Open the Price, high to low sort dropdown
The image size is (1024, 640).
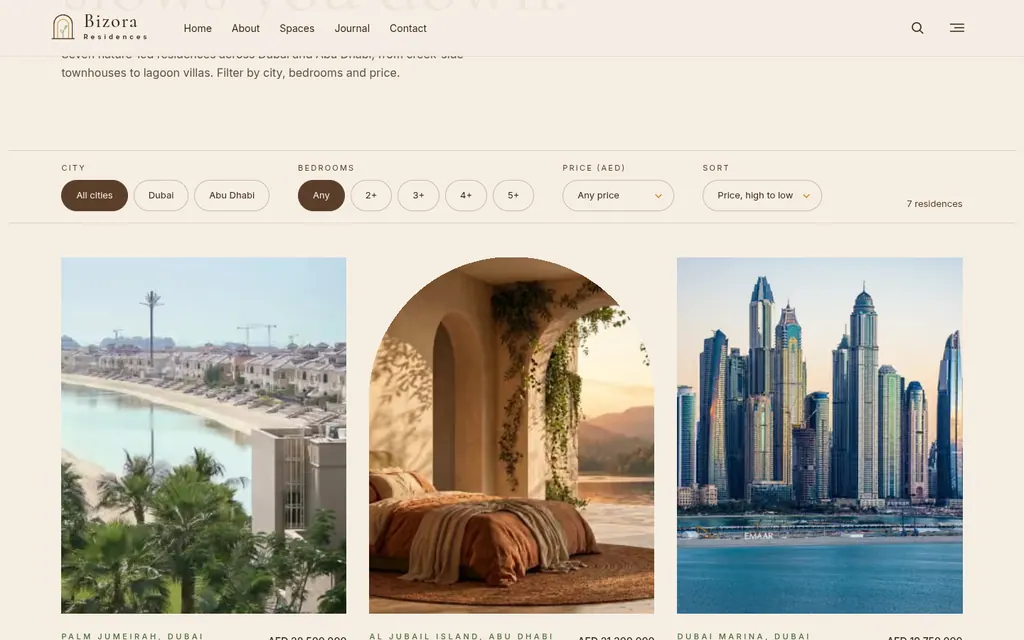point(761,195)
